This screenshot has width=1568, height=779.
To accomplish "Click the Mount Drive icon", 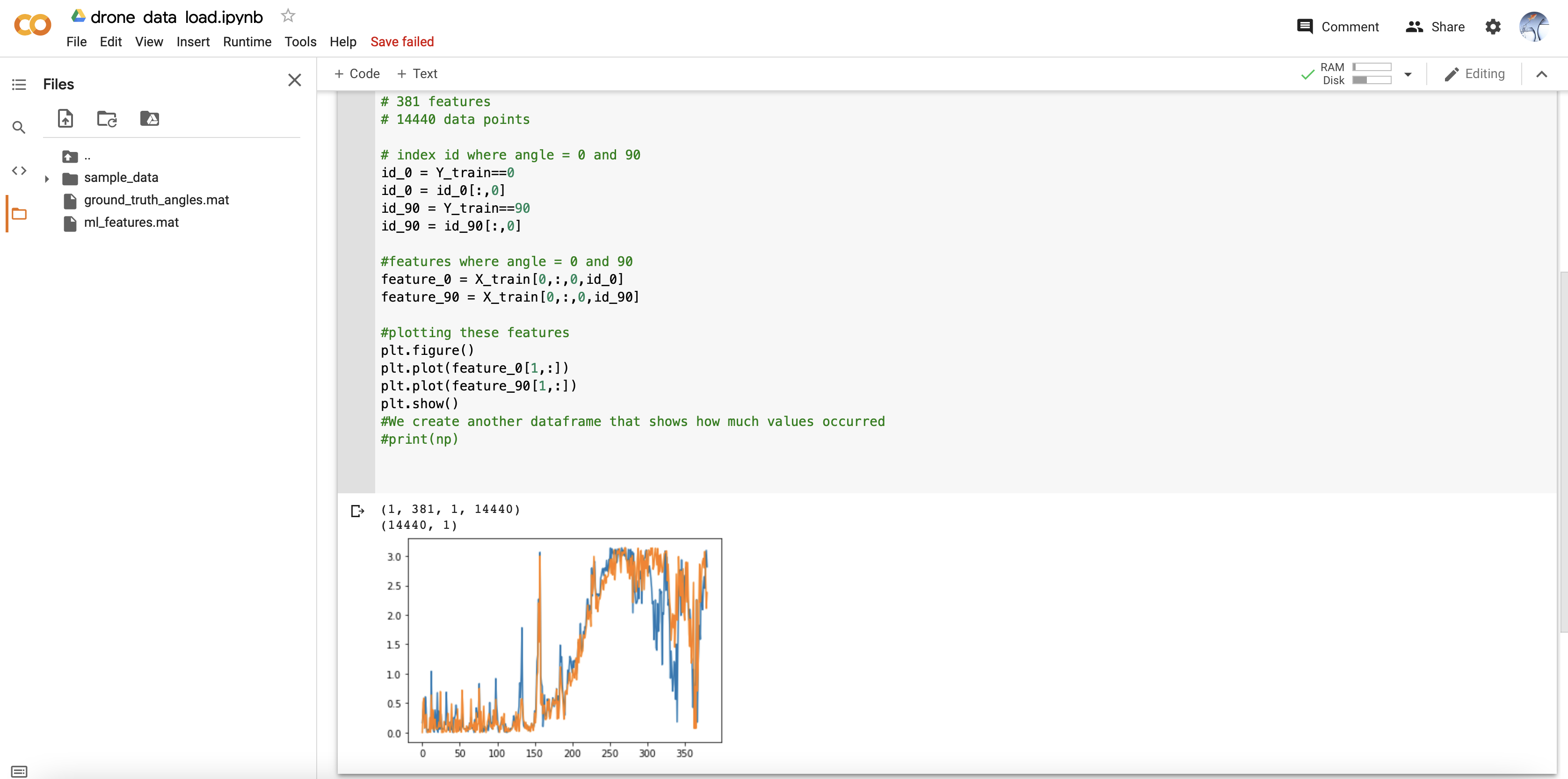I will (149, 118).
